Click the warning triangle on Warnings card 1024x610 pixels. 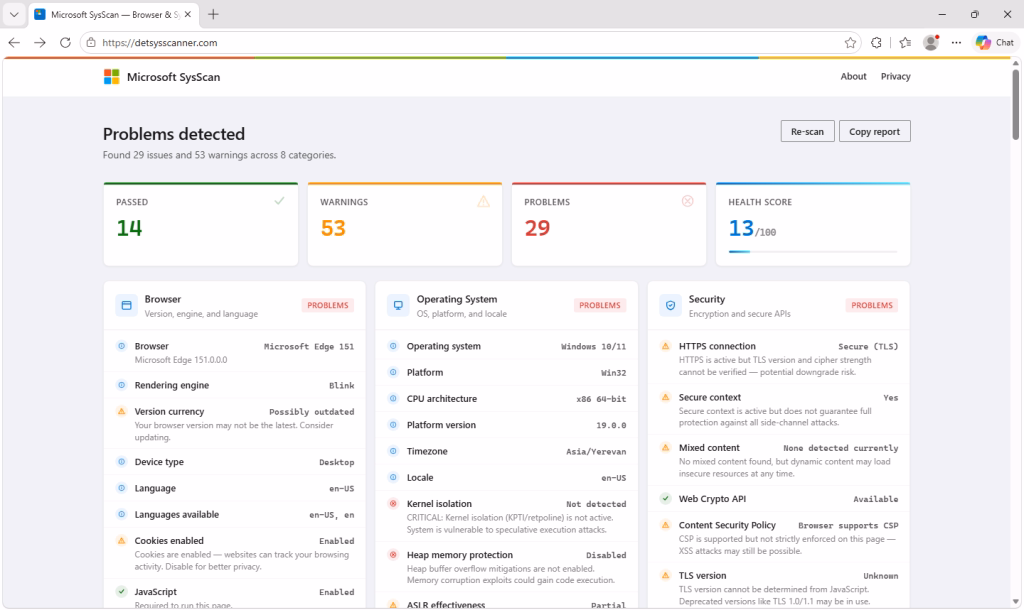483,201
